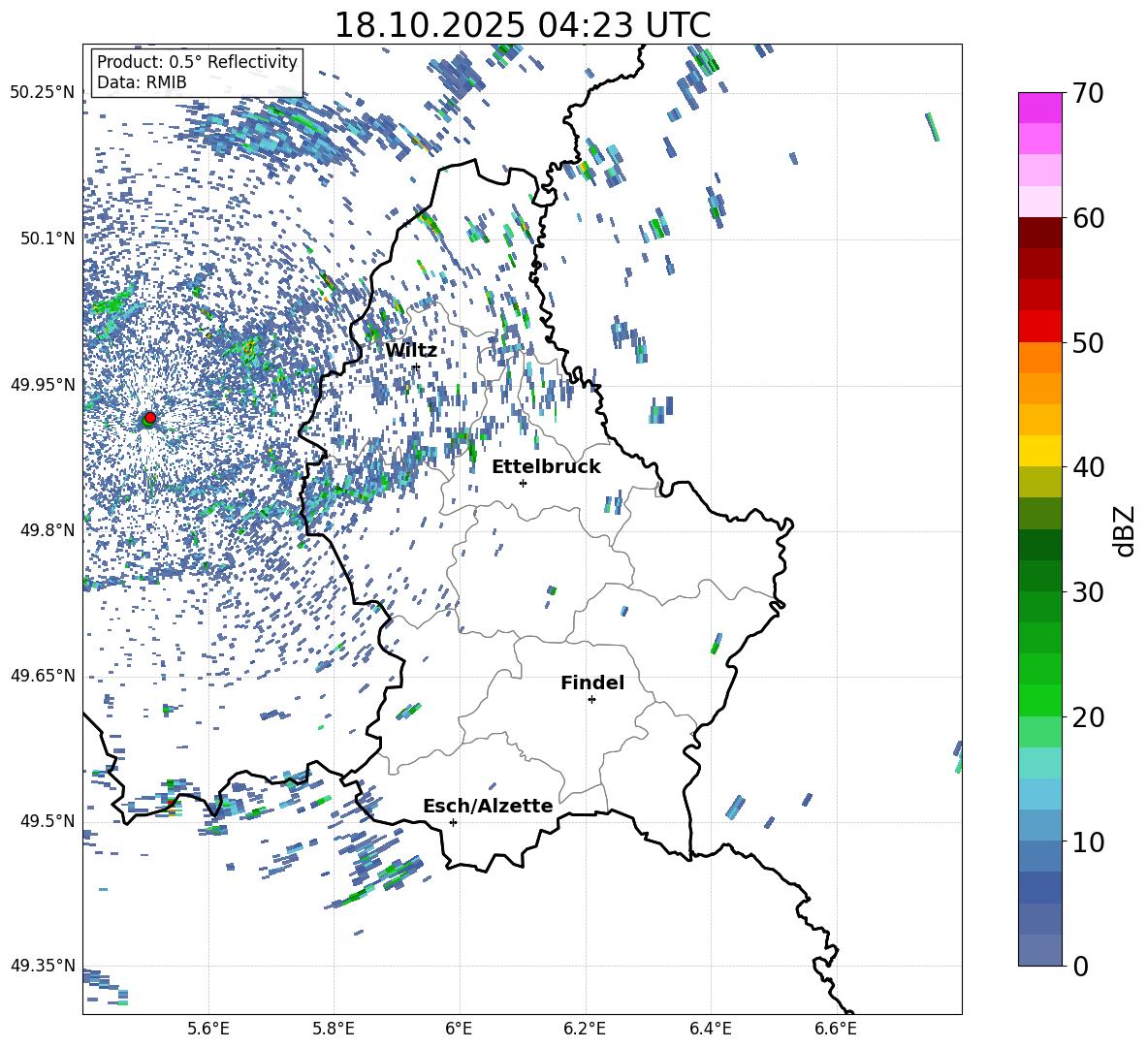Viewport: 1148px width, 1048px height.
Task: Click the cross marker under Wiltz
Action: point(416,366)
